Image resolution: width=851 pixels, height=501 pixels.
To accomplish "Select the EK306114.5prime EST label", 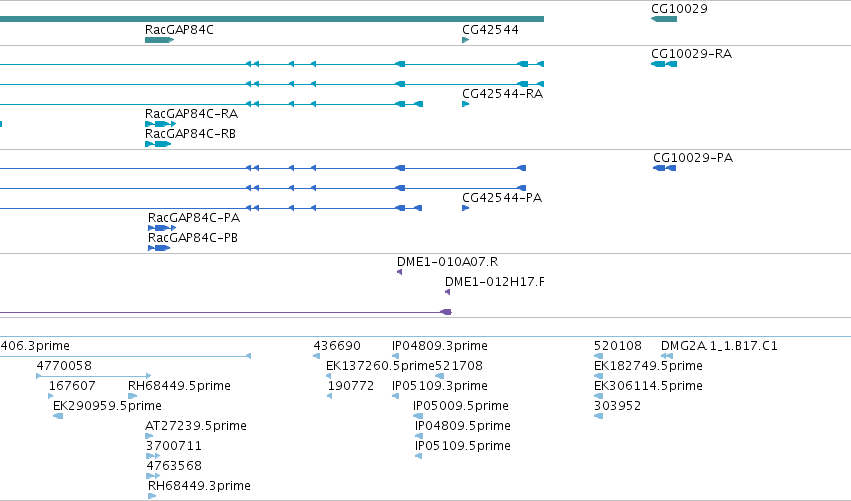I will coord(649,386).
